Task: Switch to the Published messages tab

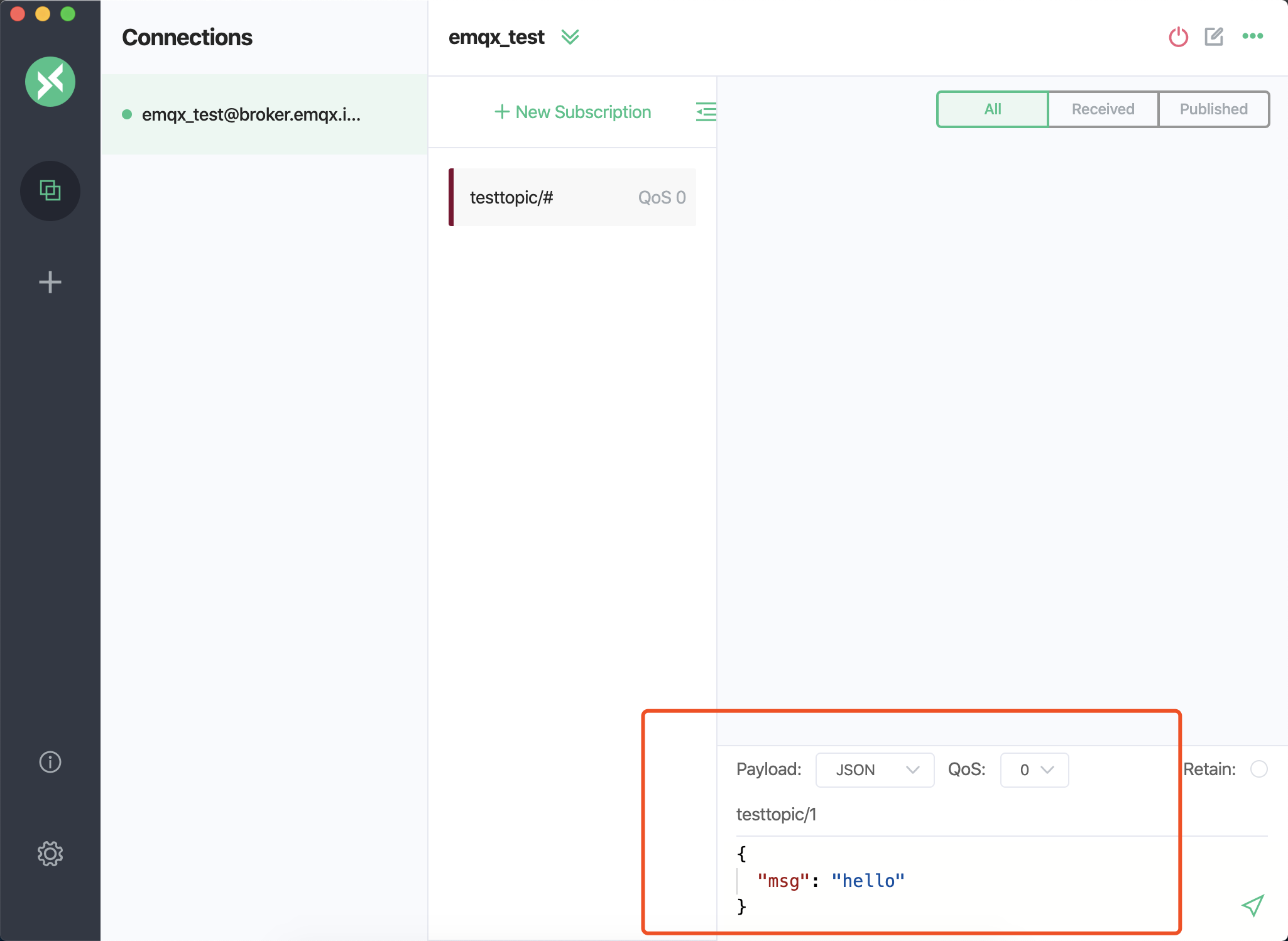Action: click(1213, 109)
